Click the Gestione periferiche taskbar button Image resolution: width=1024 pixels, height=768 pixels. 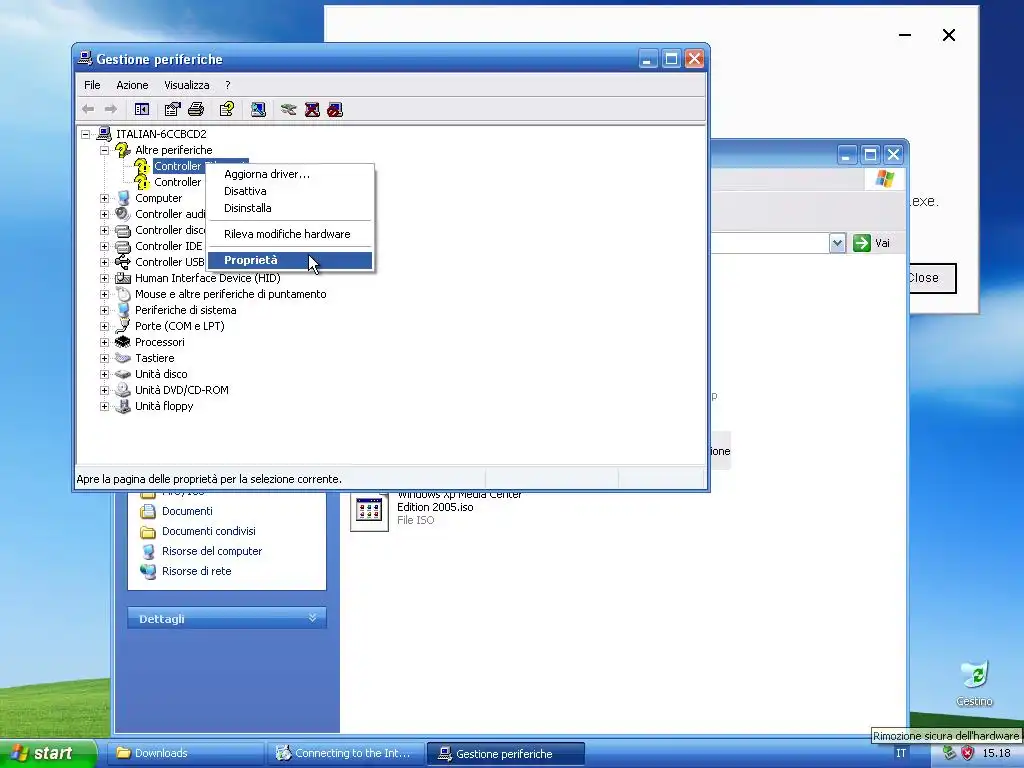[505, 754]
